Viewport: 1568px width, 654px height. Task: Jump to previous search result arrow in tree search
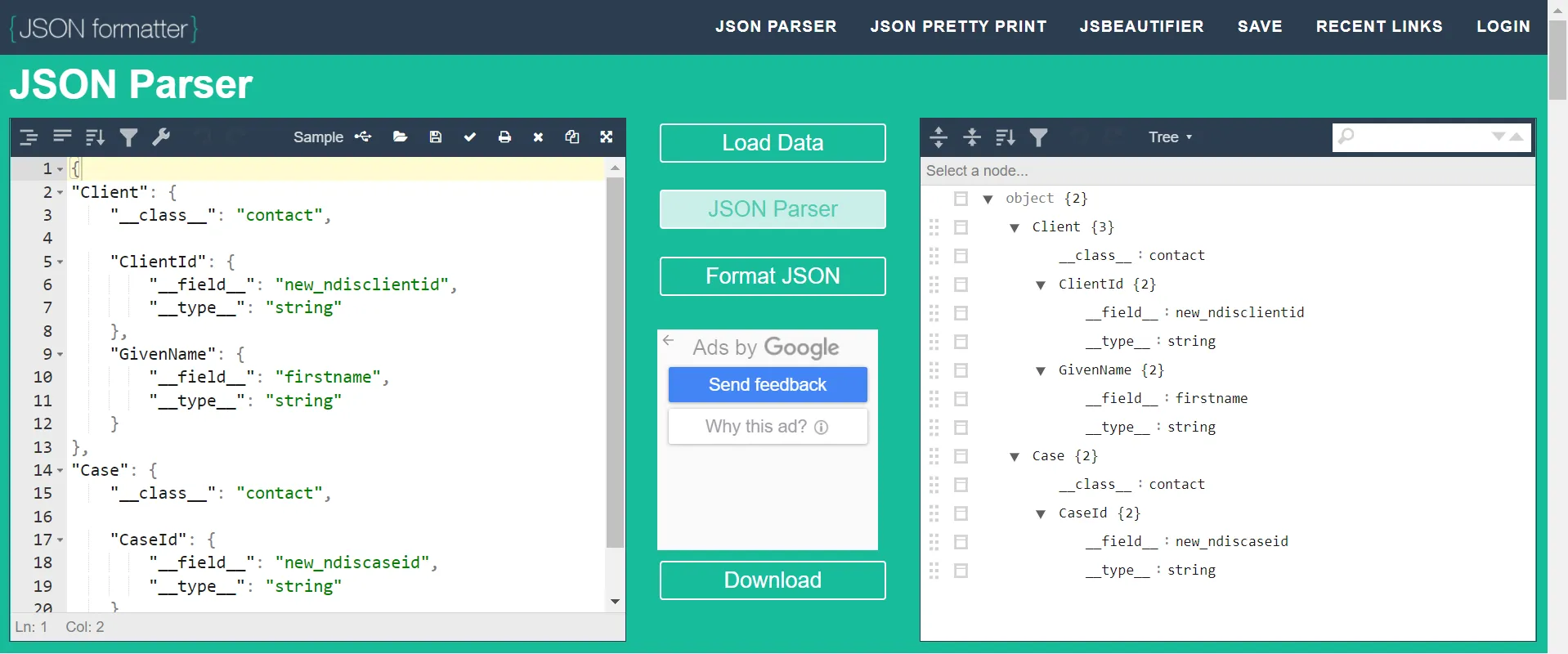click(1516, 137)
